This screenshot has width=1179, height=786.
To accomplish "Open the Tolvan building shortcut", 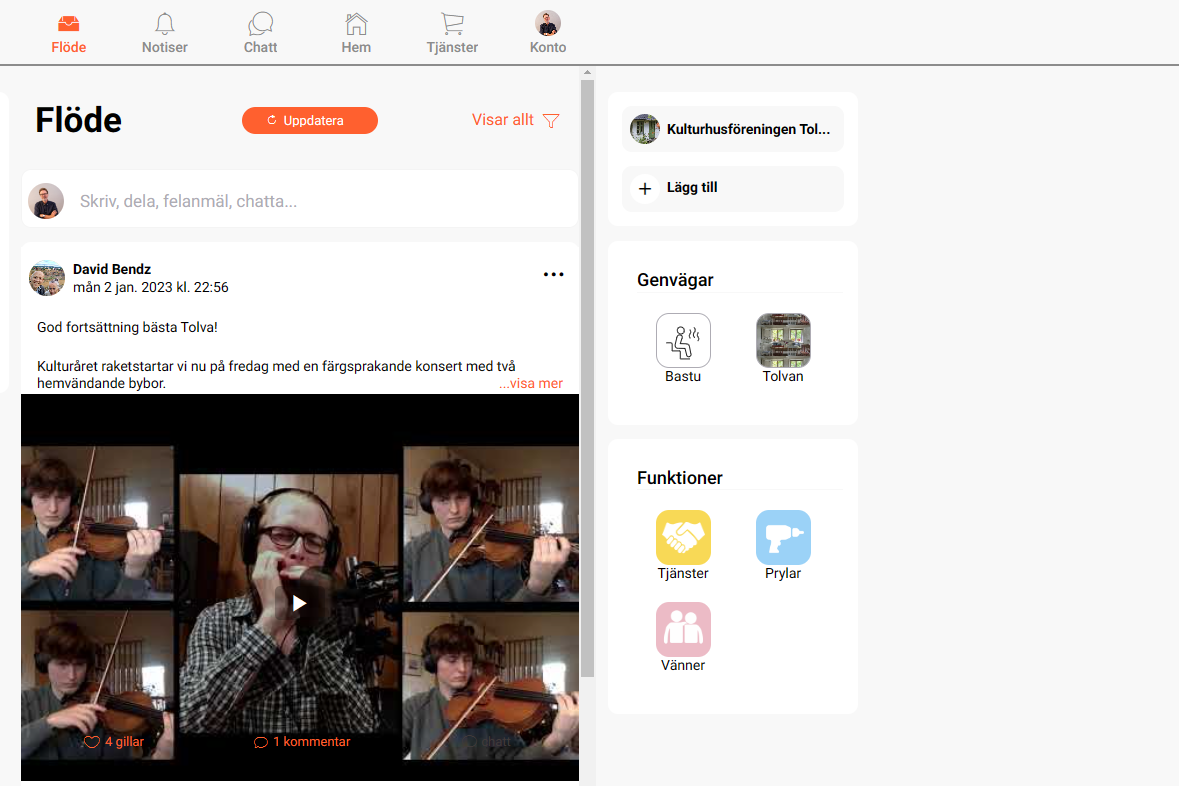I will click(783, 341).
